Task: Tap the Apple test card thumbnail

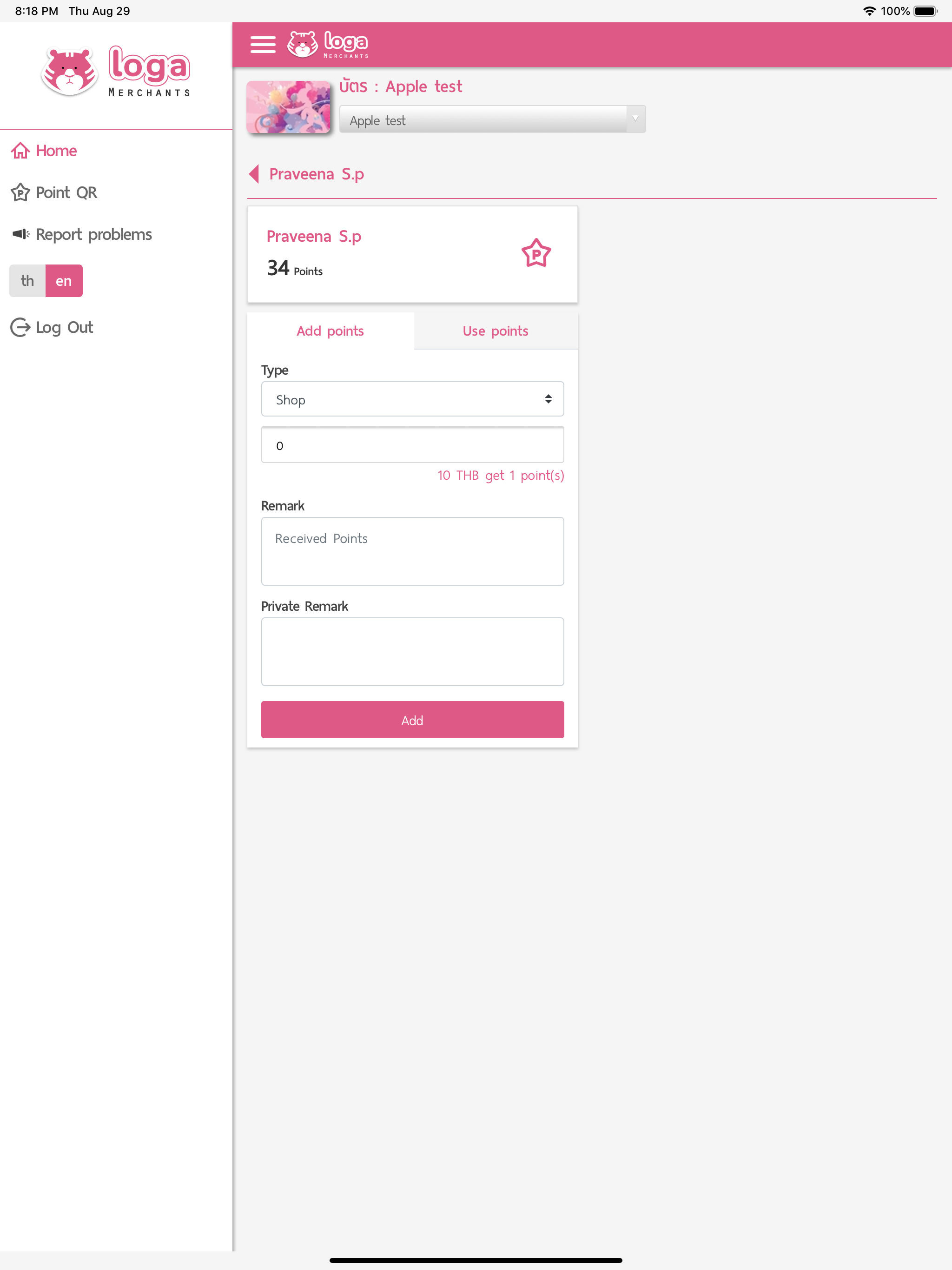Action: [x=289, y=107]
